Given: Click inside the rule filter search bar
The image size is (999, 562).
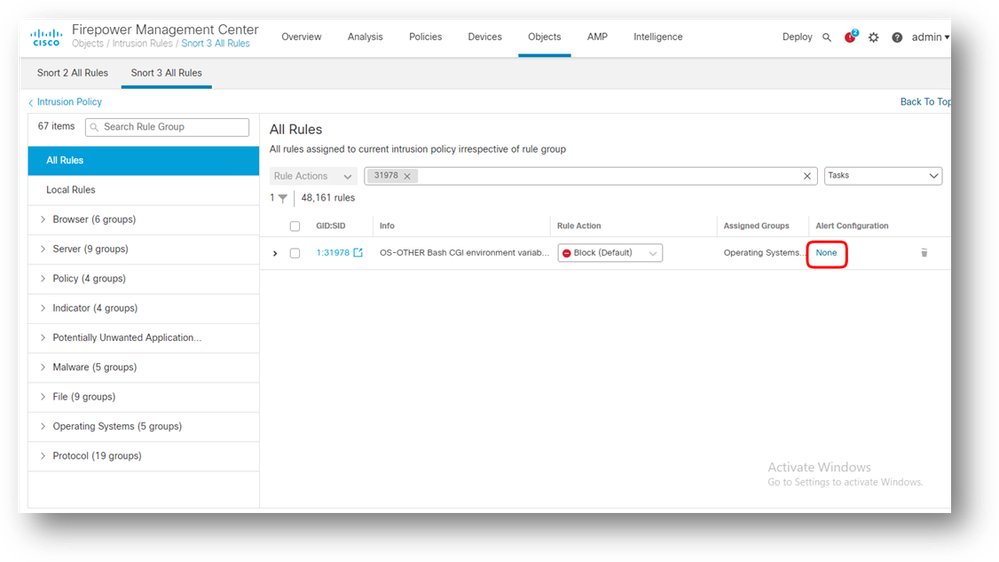Looking at the screenshot, I should 590,176.
